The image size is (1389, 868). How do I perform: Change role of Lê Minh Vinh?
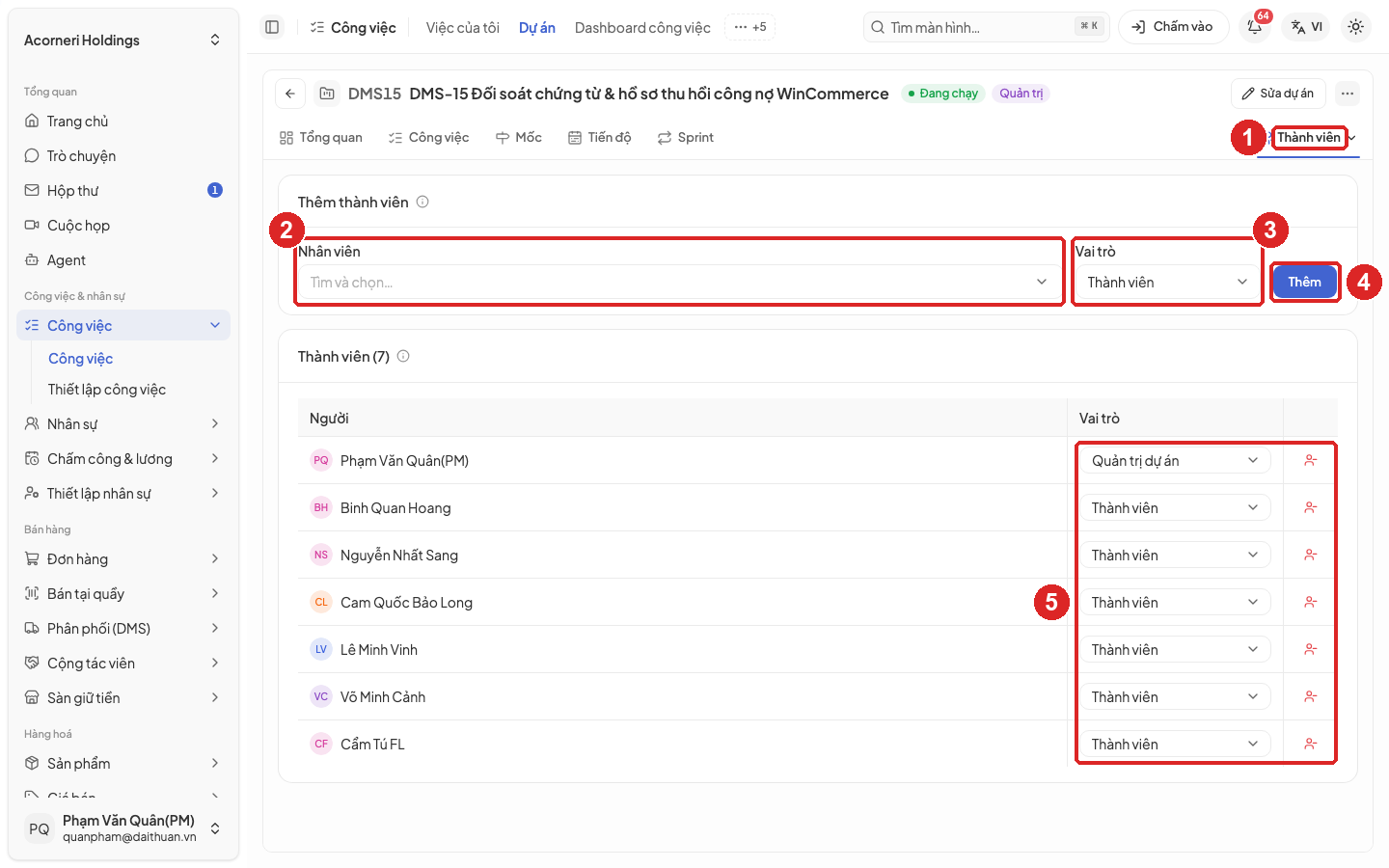coord(1174,650)
